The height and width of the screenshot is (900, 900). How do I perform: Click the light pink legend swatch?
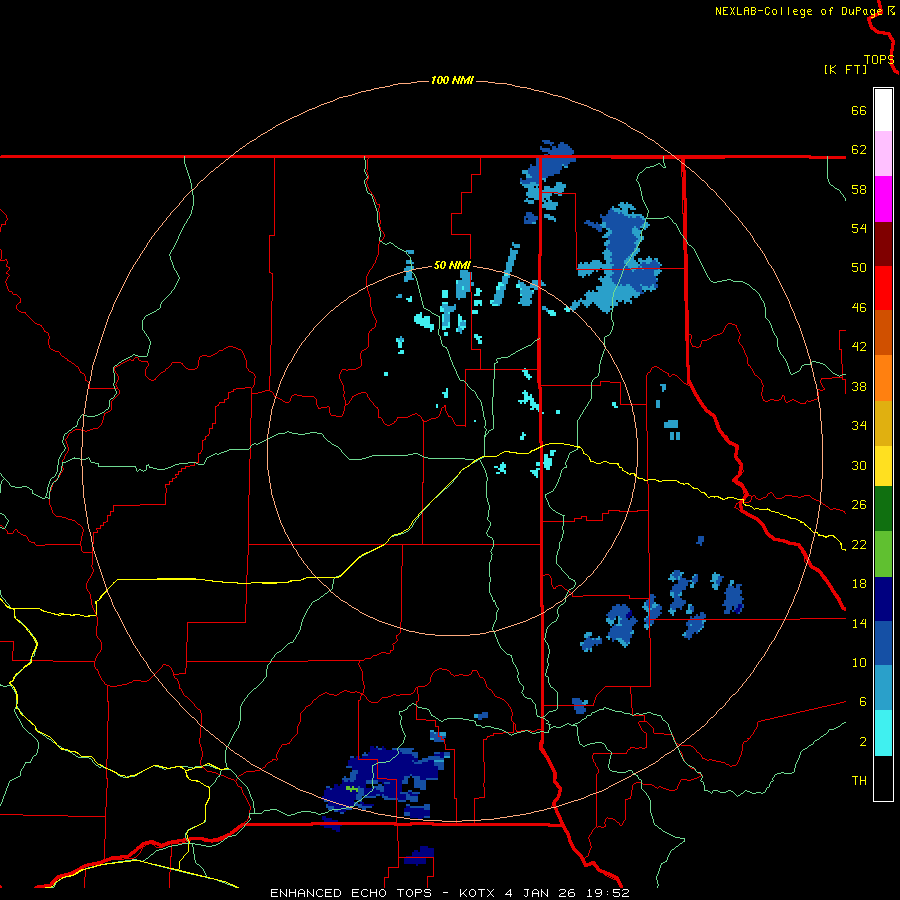click(883, 153)
